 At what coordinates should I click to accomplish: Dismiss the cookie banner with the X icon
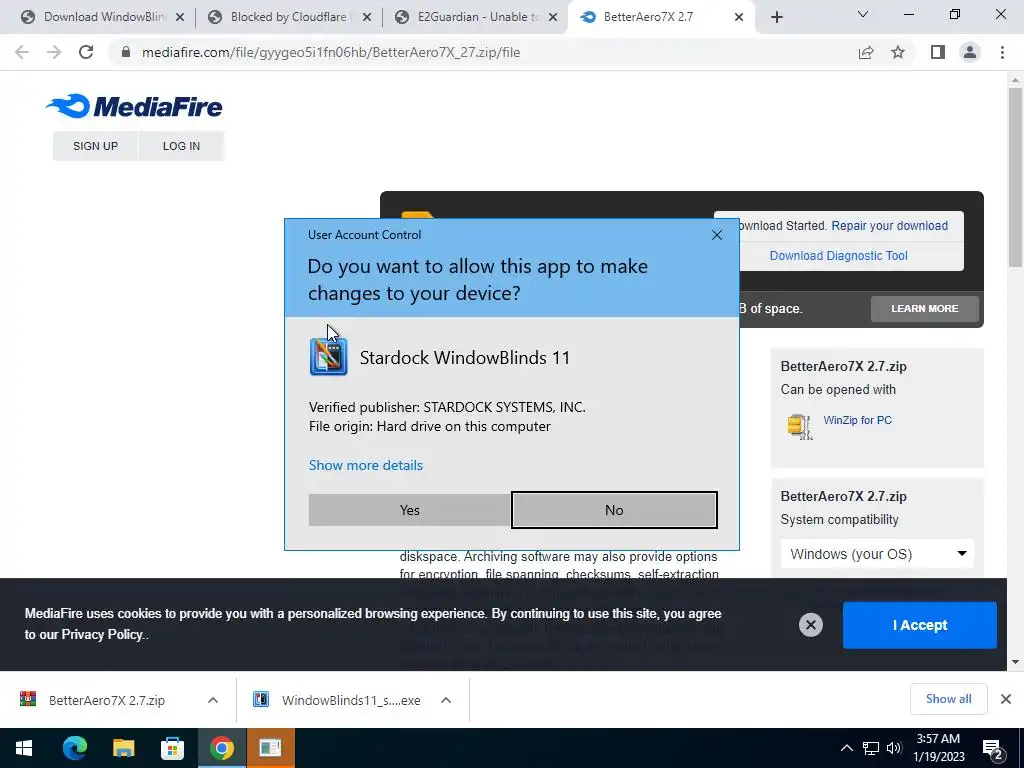pos(810,625)
